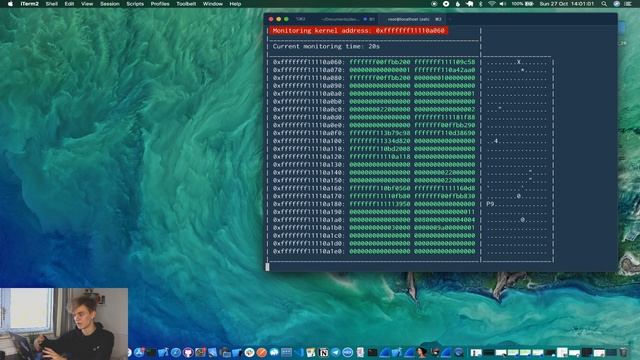The image size is (640, 360).
Task: Click memory row 0xfffffff11110a0f0
Action: (374, 133)
